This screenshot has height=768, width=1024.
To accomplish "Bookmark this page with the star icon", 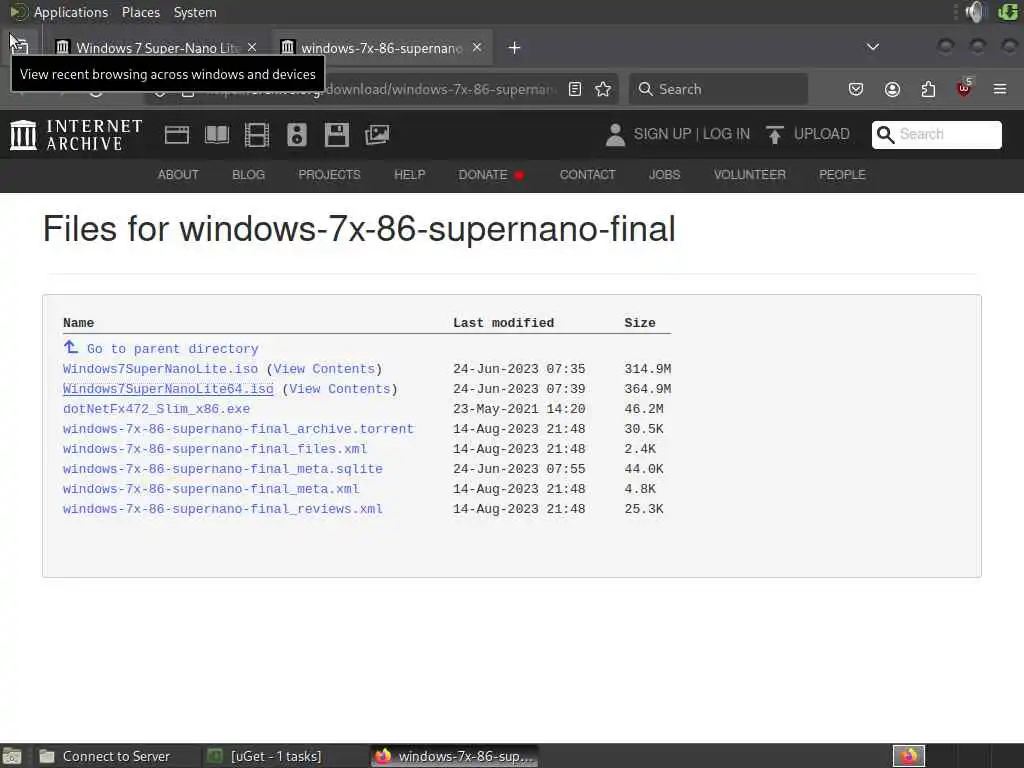I will pyautogui.click(x=603, y=89).
